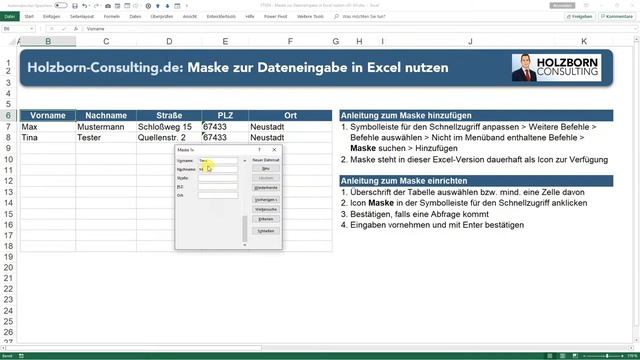Screen dimensions: 640x360
Task: Open the Einfügen ribbon tab
Action: tap(51, 16)
